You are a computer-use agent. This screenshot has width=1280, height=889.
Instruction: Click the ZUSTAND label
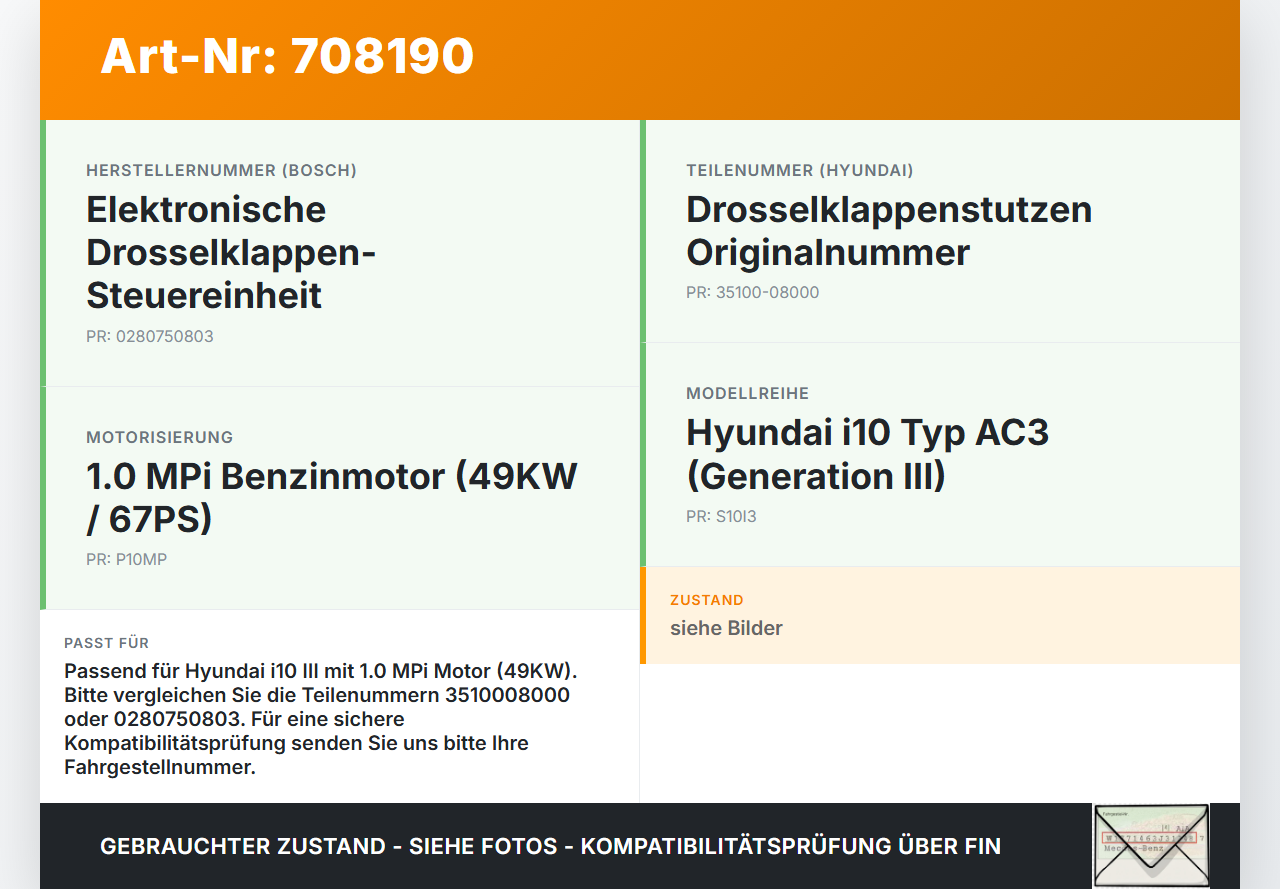(x=707, y=600)
